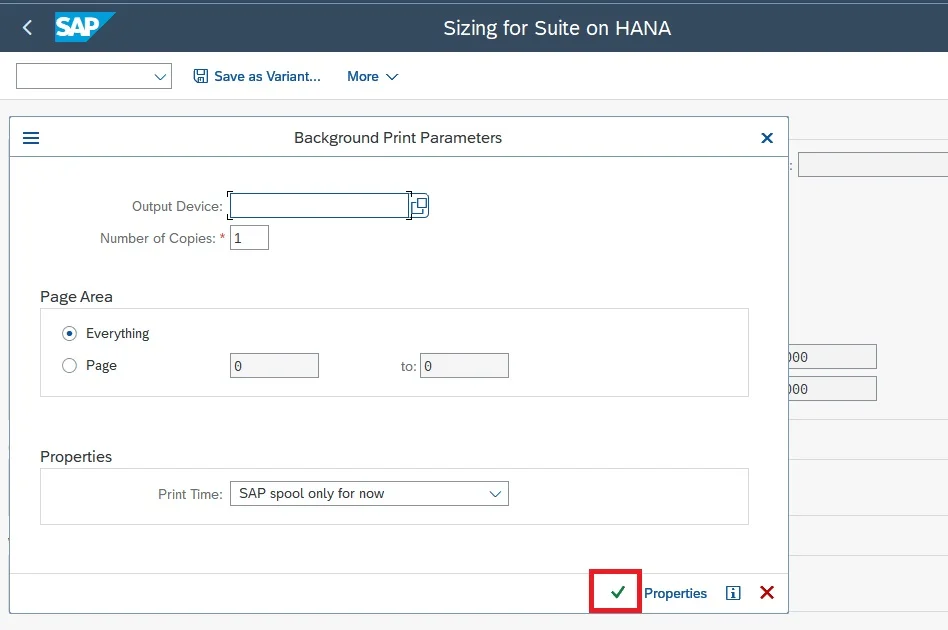
Task: Cancel with the red X button
Action: click(x=767, y=593)
